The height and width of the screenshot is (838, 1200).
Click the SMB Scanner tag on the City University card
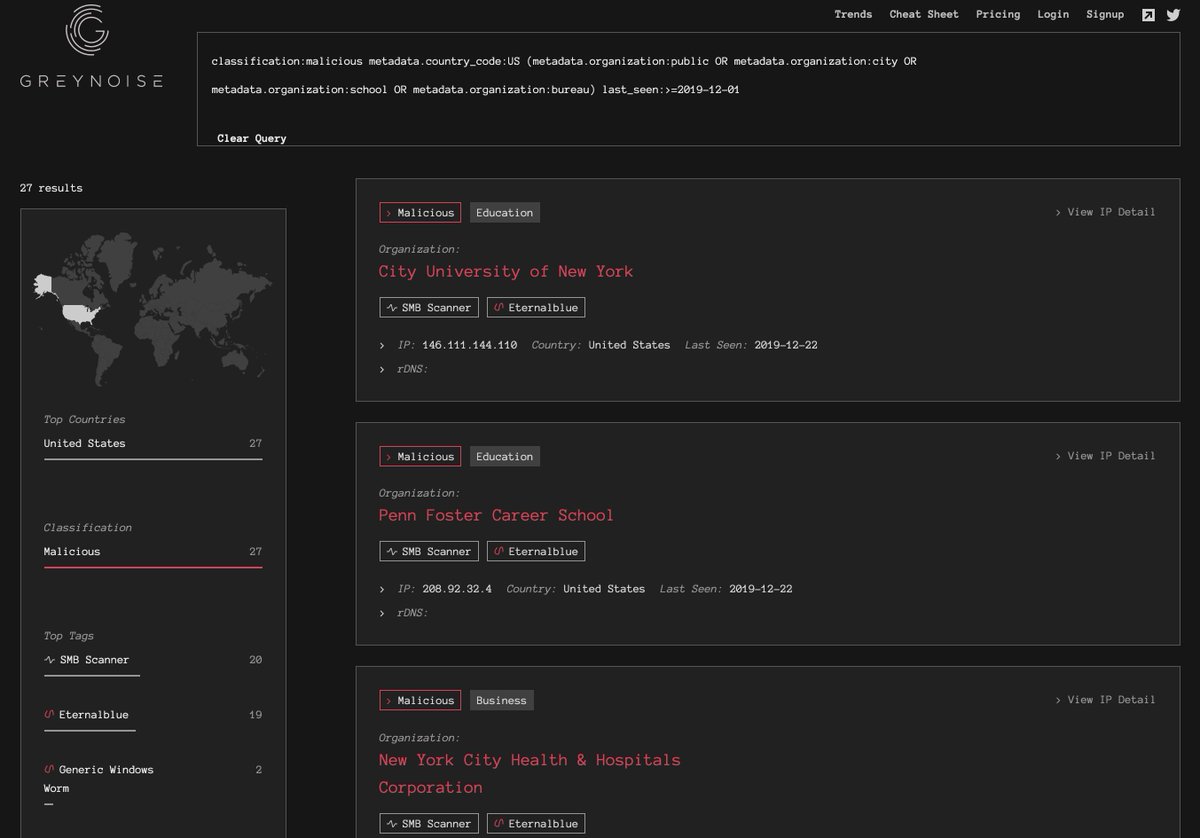(x=429, y=307)
